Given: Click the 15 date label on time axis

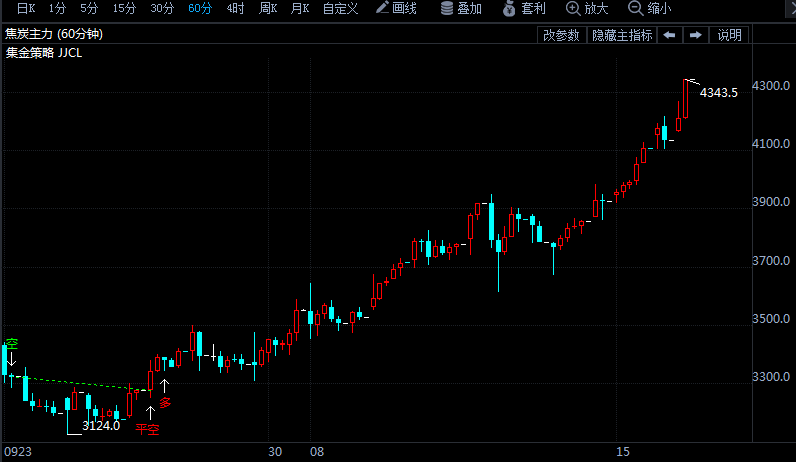Looking at the screenshot, I should click(x=623, y=452).
